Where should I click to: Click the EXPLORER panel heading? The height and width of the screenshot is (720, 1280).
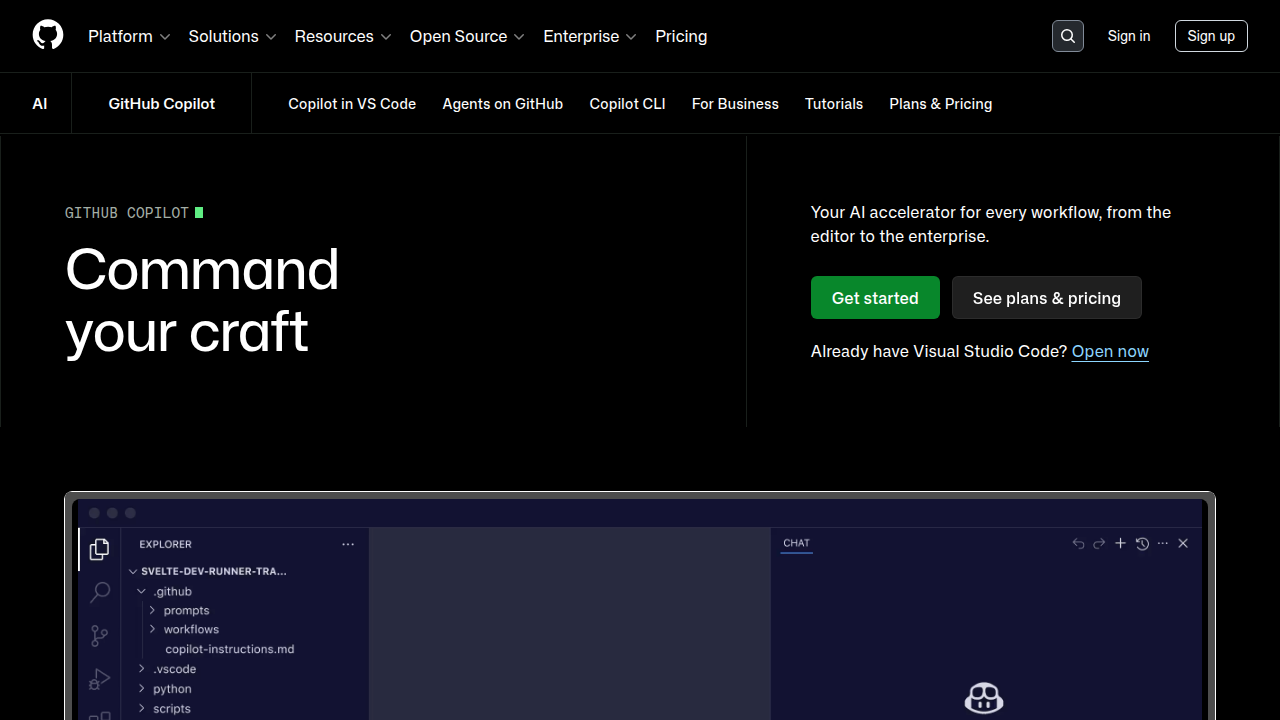(165, 544)
